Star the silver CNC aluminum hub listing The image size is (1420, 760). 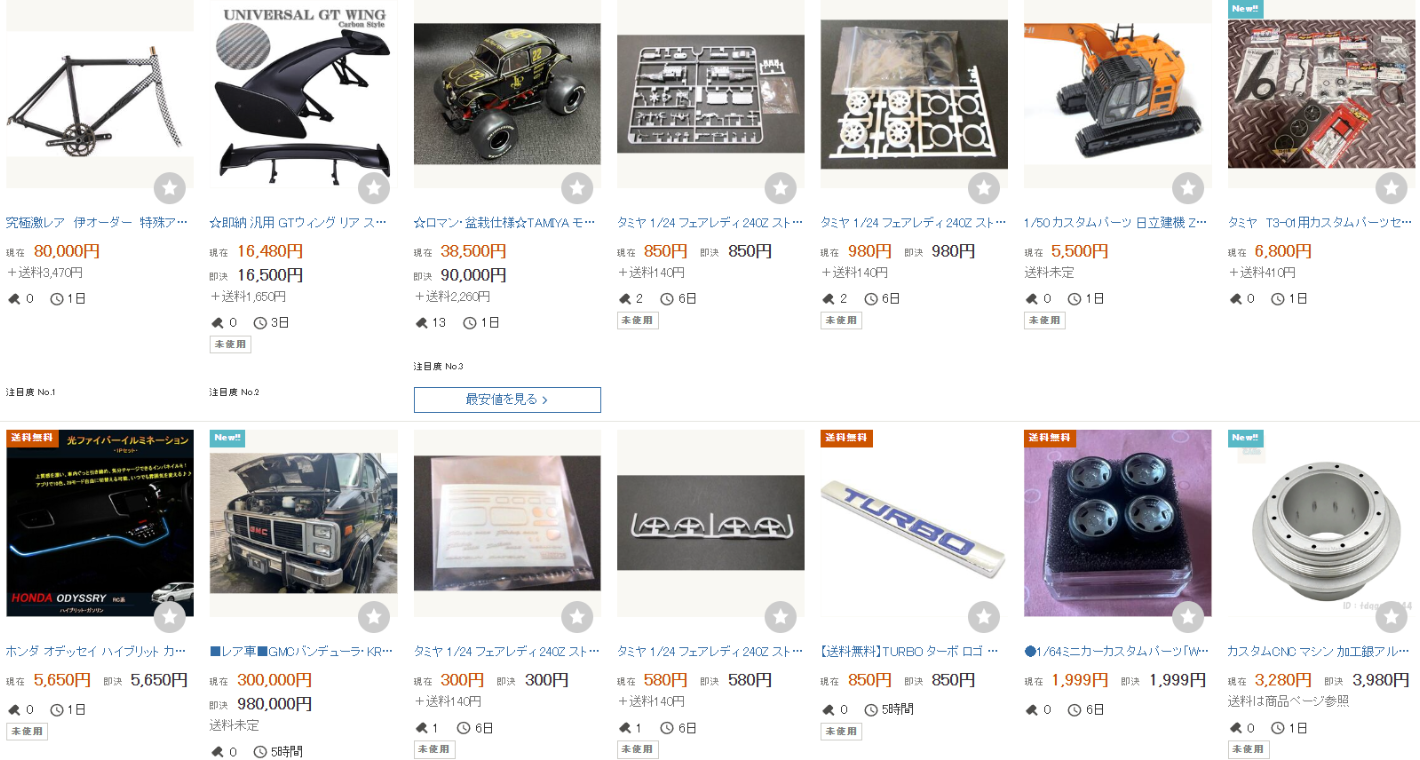click(1391, 617)
